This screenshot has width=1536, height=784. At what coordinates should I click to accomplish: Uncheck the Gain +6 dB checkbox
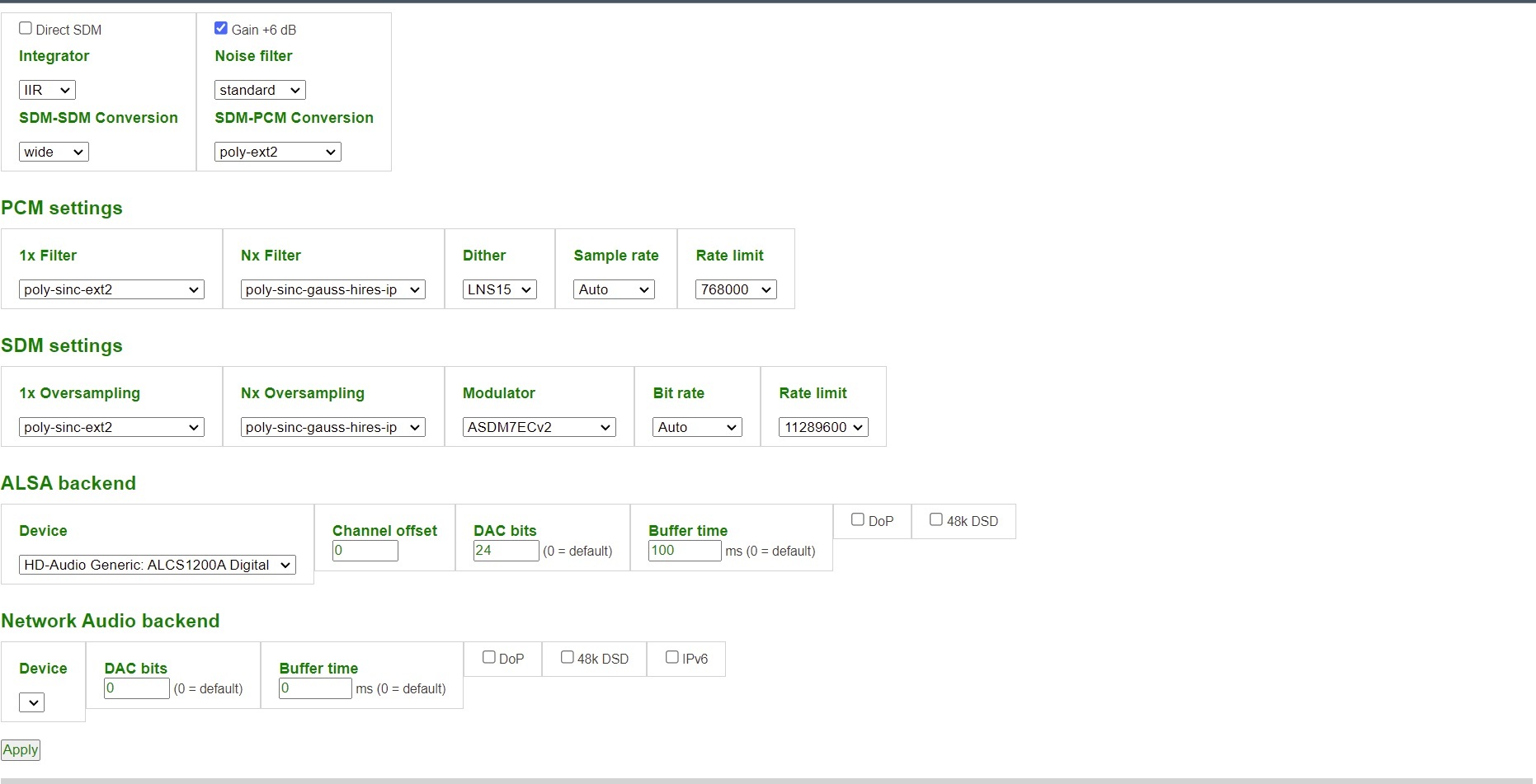click(221, 28)
